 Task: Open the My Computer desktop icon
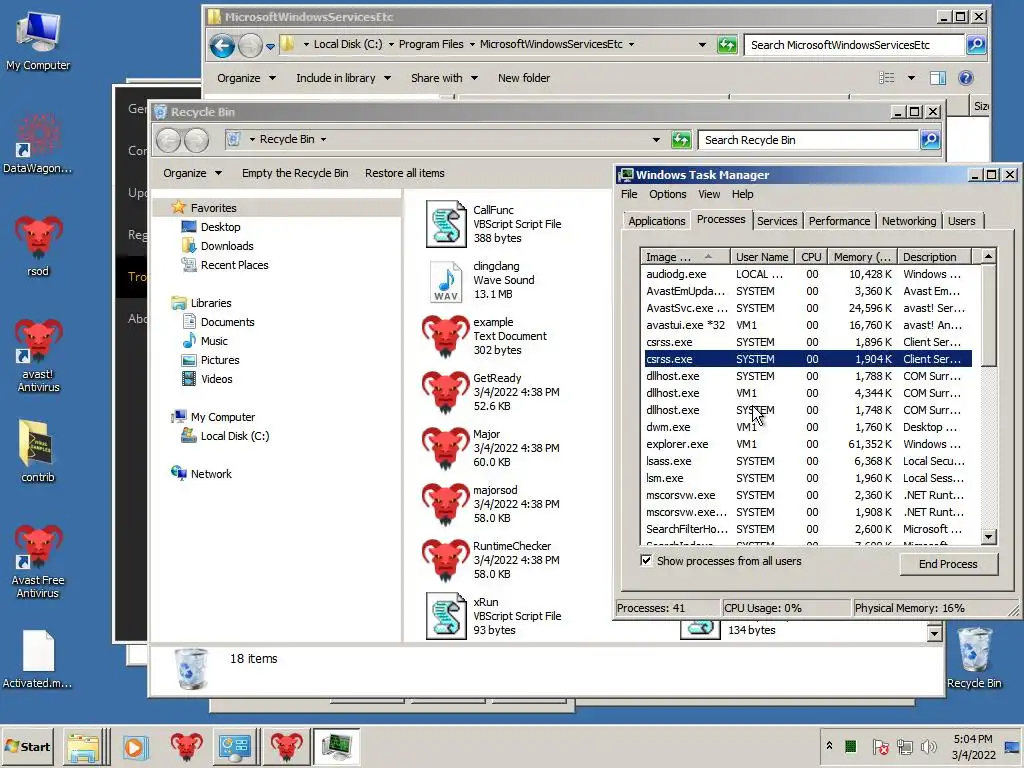click(x=38, y=40)
